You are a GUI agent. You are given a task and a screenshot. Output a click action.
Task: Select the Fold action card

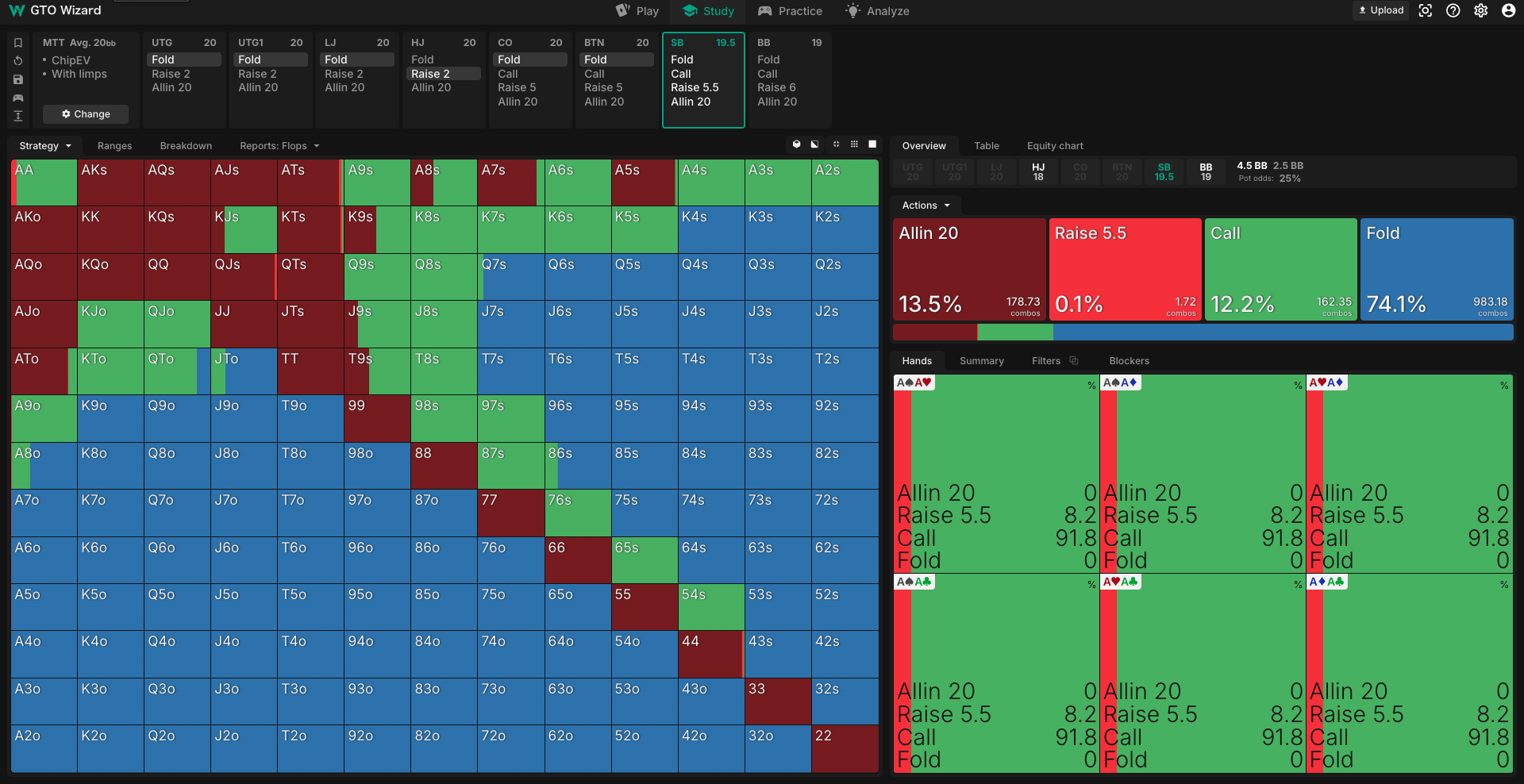coord(1437,270)
